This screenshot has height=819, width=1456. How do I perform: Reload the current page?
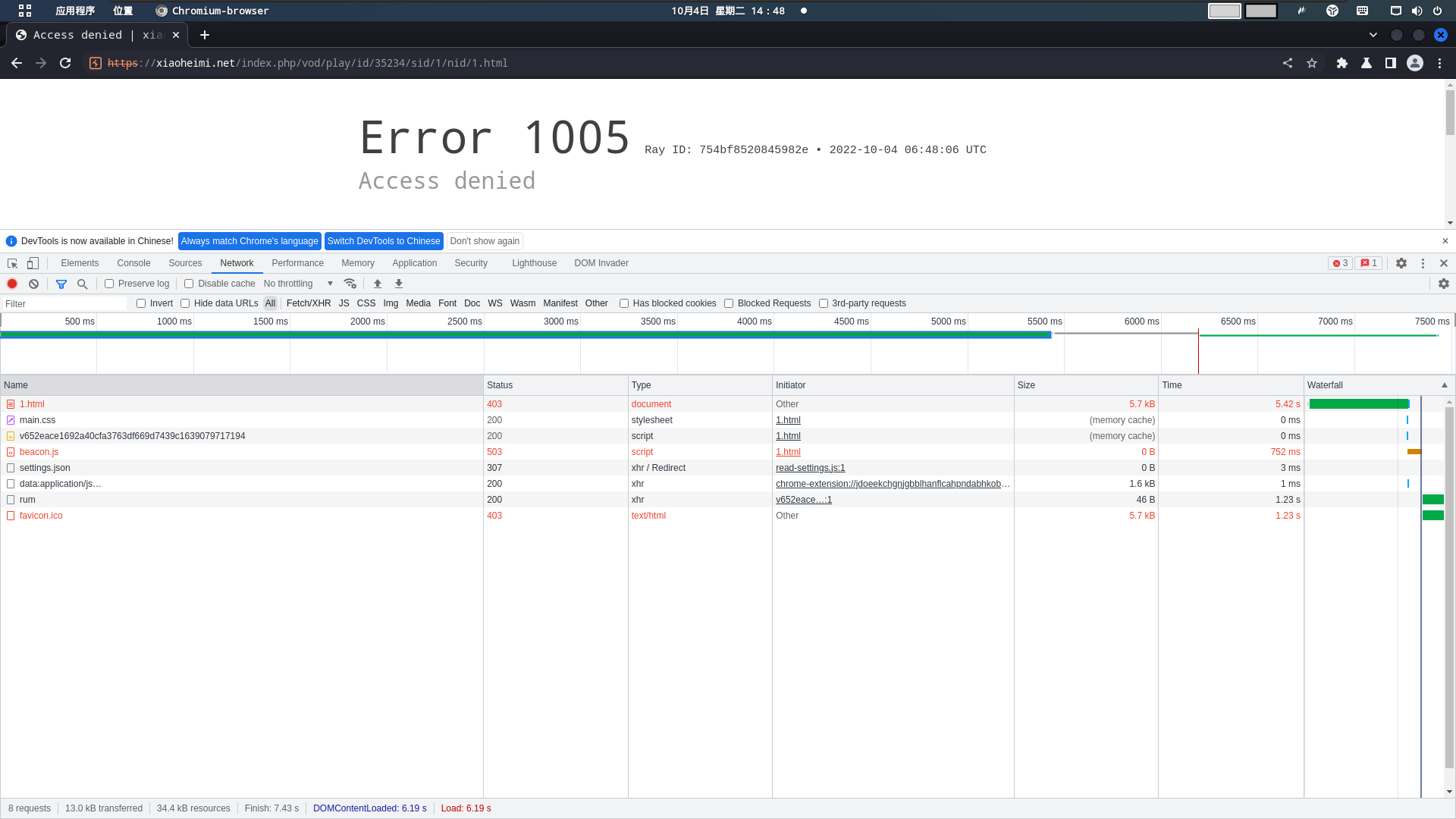(x=65, y=63)
